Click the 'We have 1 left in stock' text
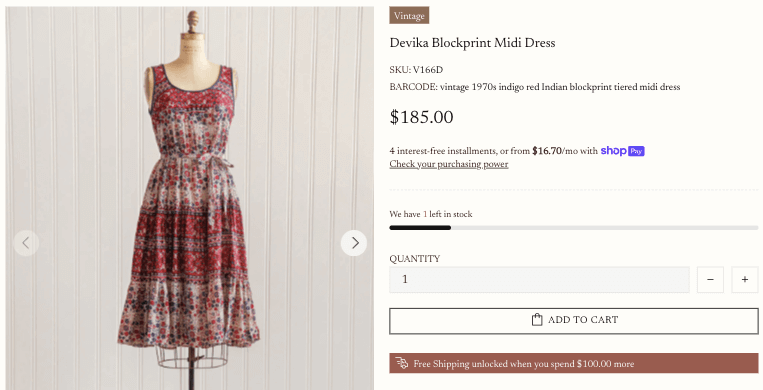 pos(431,214)
